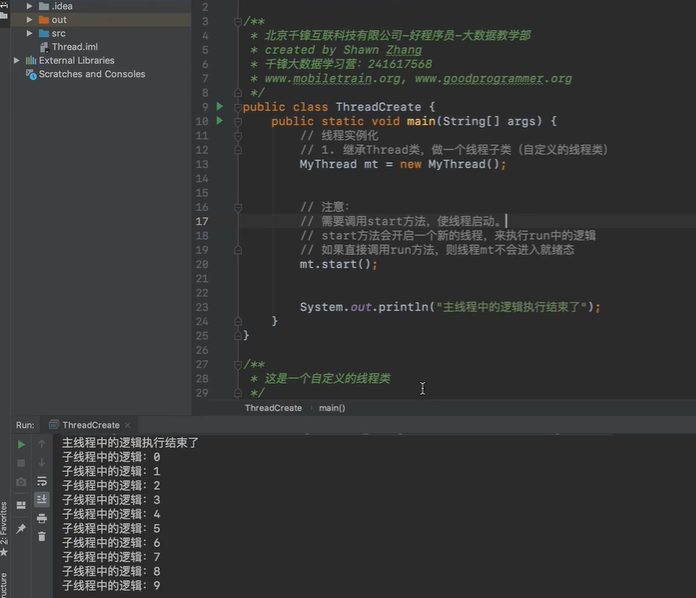The height and width of the screenshot is (598, 696).
Task: Collapse the Javadoc comment fold at line 3
Action: pyautogui.click(x=238, y=21)
